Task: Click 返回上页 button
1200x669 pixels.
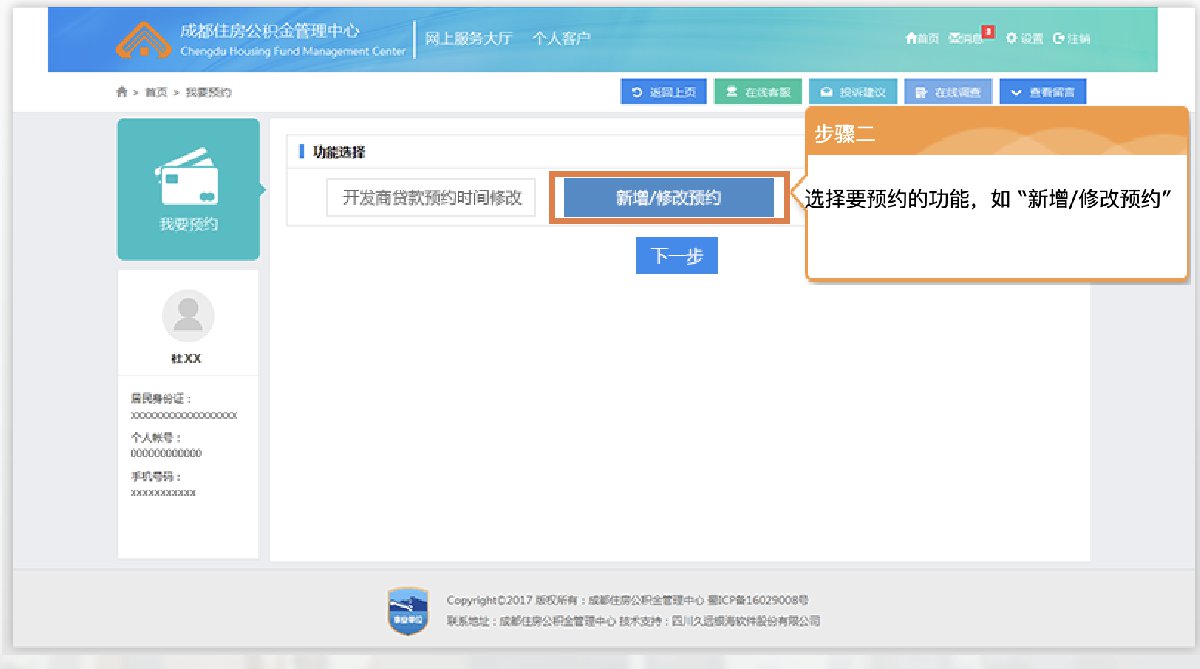Action: coord(664,92)
